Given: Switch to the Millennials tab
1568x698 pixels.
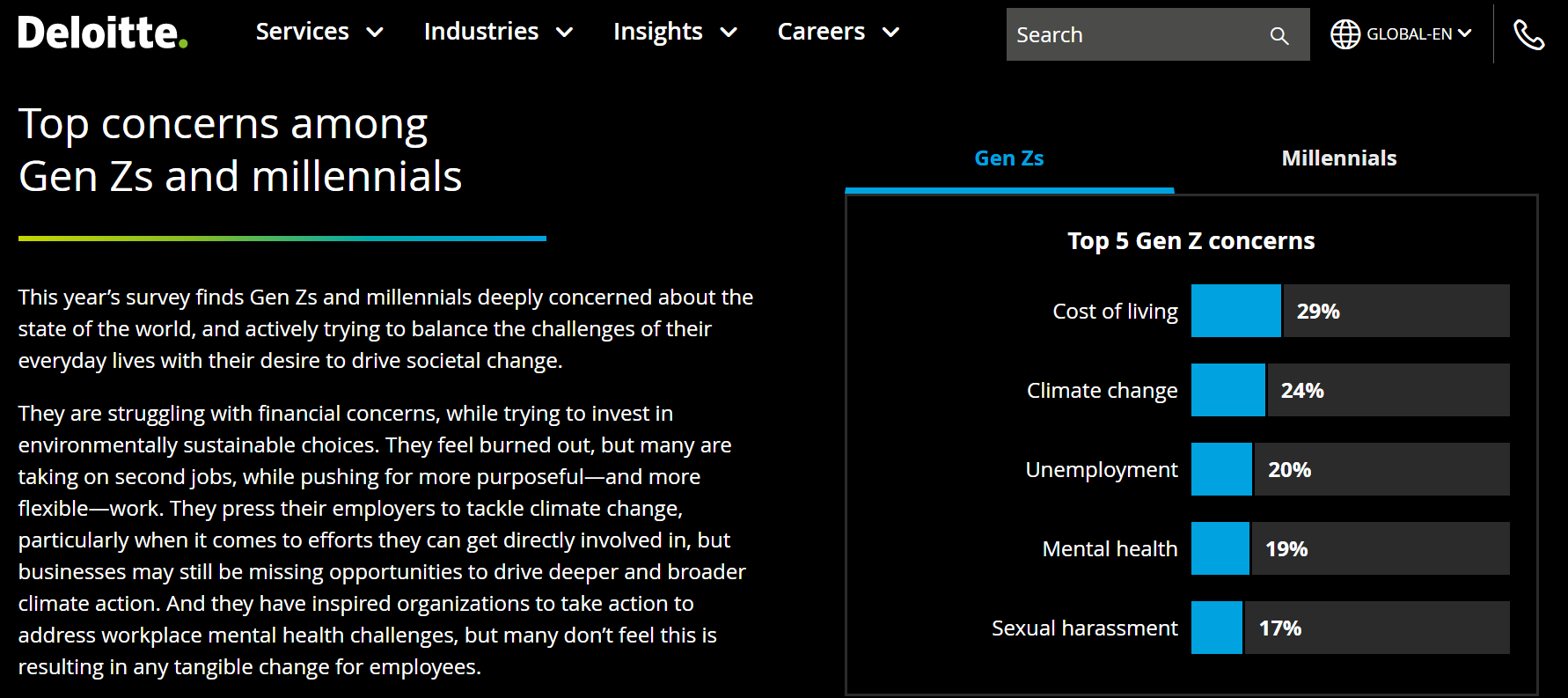Looking at the screenshot, I should coord(1338,158).
